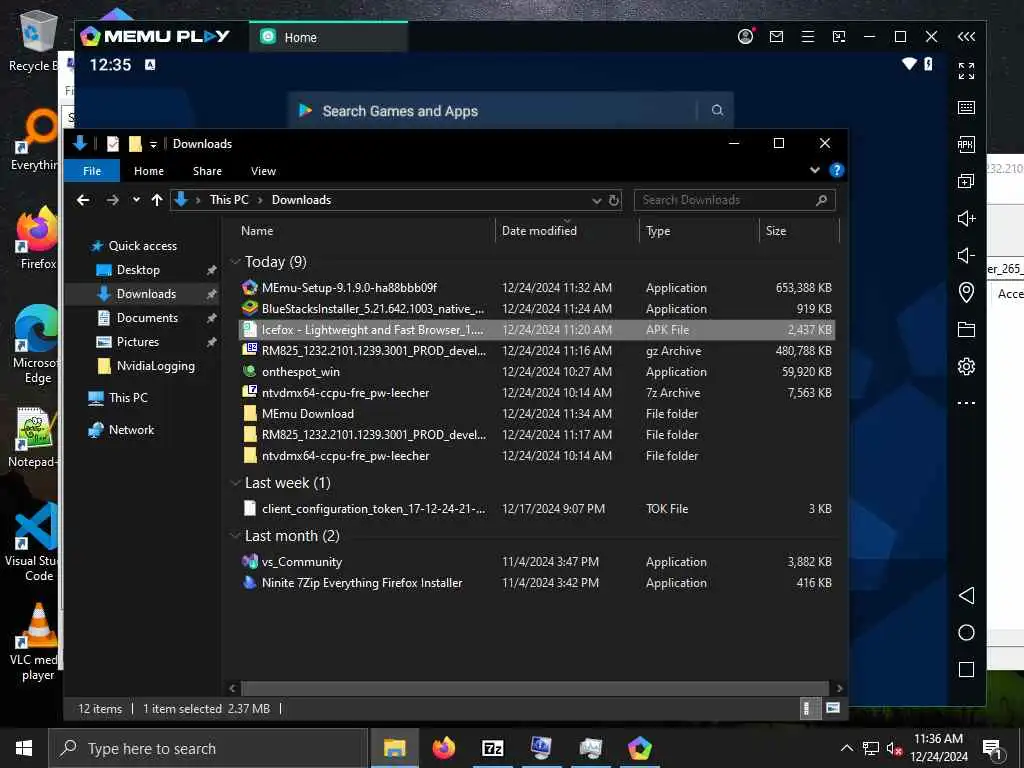Click 7-Zip icon in taskbar
Viewport: 1024px width, 768px height.
[492, 748]
